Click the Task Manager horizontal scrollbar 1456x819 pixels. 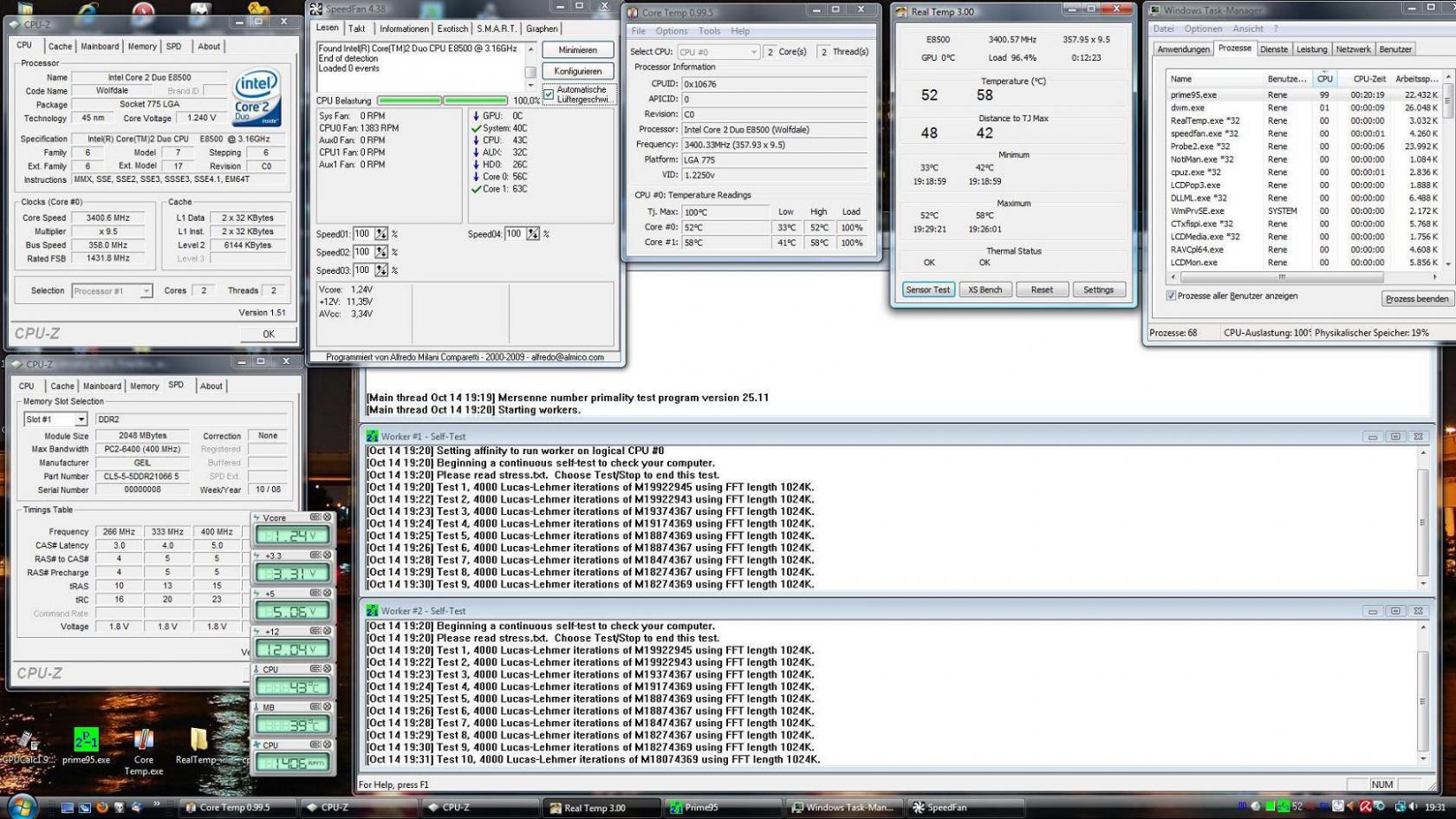coord(1303,277)
